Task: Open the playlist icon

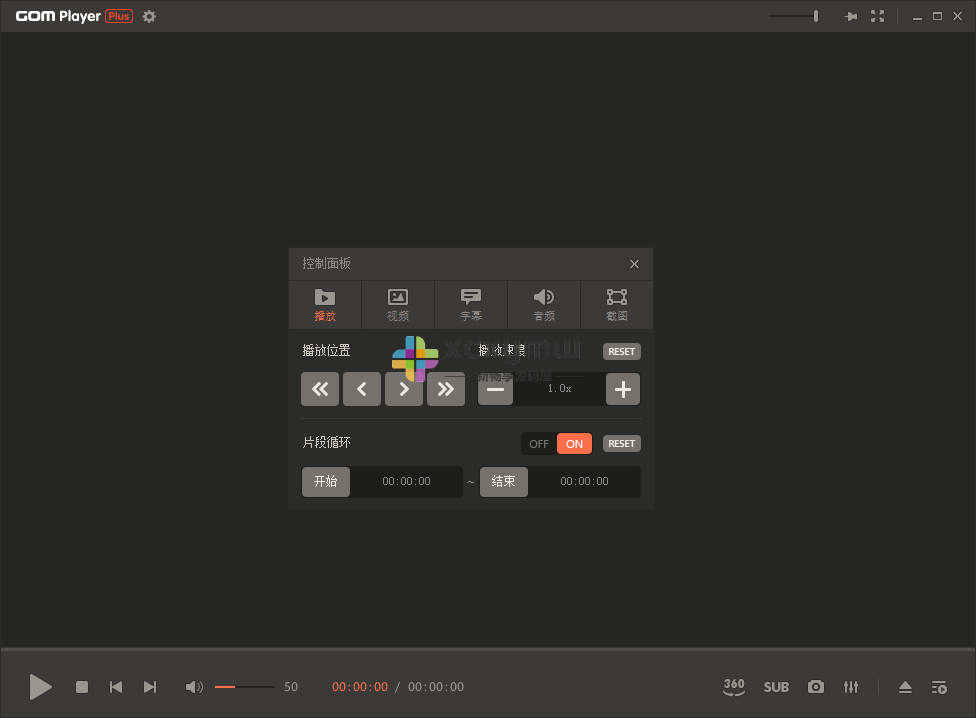Action: [939, 687]
